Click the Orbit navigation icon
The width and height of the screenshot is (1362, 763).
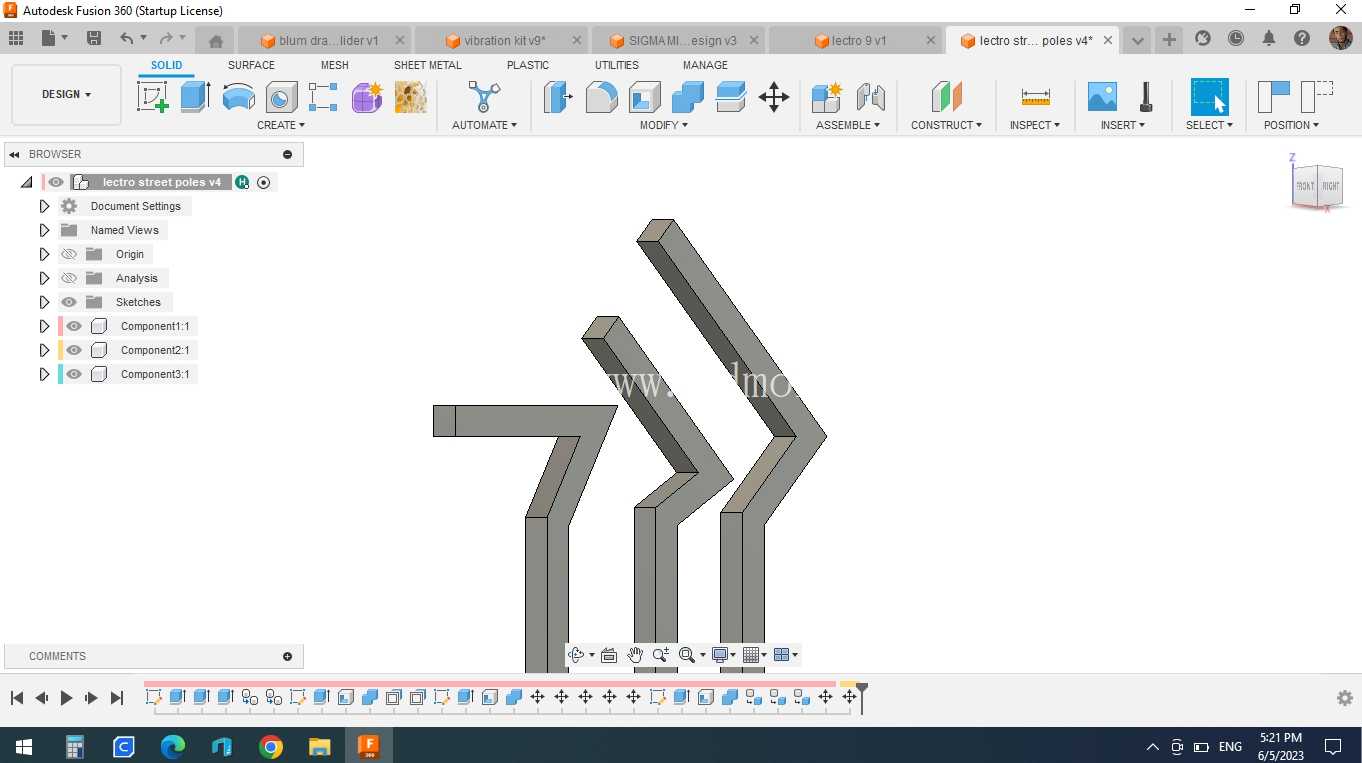[576, 655]
